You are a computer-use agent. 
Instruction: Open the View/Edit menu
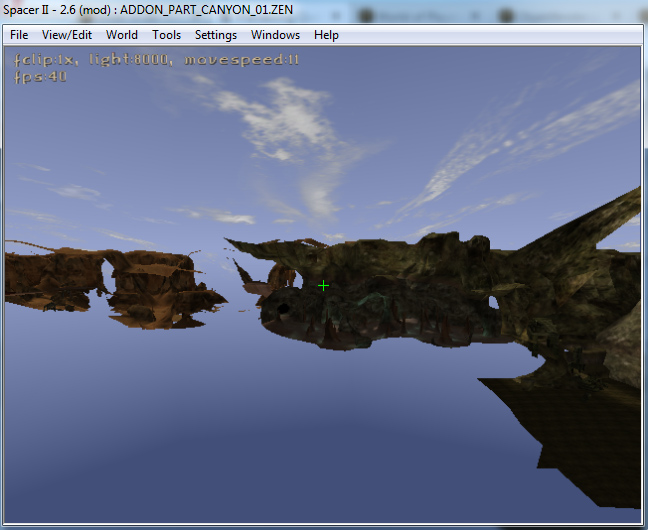pyautogui.click(x=67, y=35)
